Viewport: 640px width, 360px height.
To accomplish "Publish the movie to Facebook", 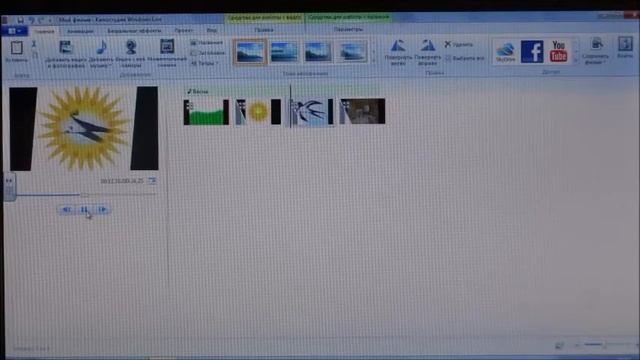I will [532, 51].
